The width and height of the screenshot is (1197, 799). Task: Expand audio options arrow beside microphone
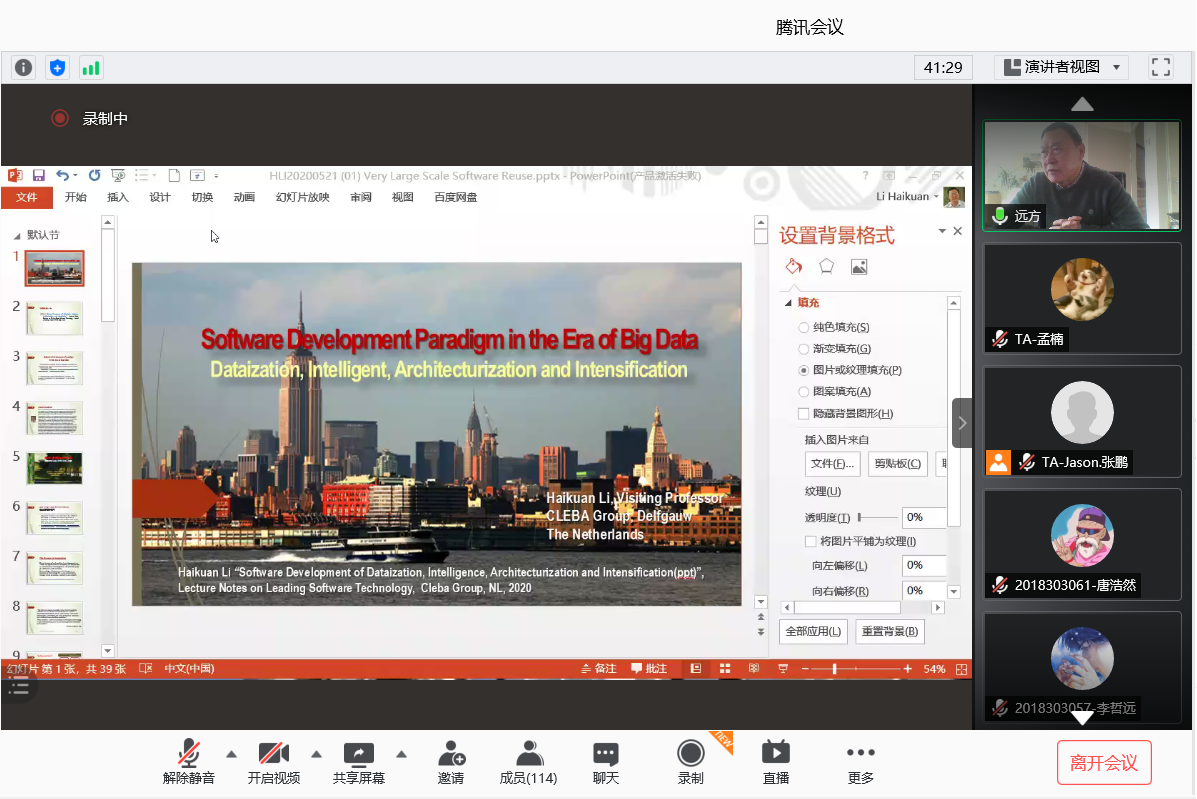pyautogui.click(x=231, y=754)
